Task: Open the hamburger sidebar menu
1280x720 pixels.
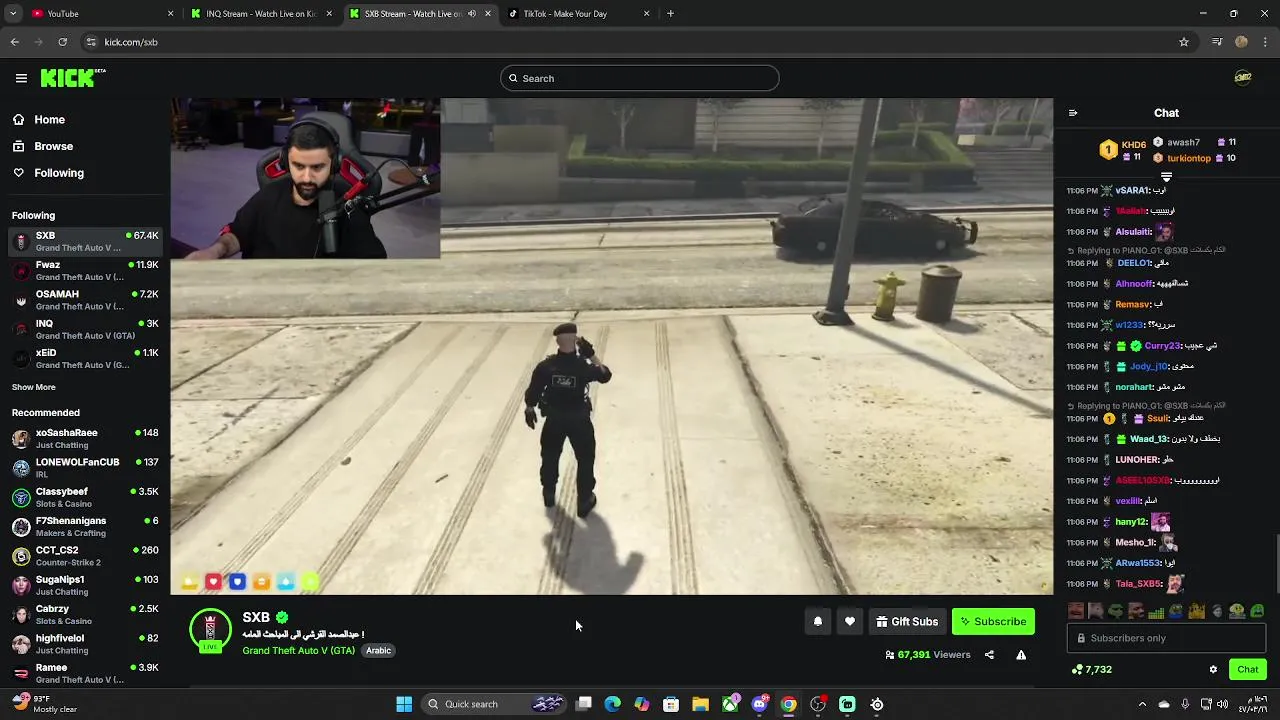Action: [x=21, y=78]
